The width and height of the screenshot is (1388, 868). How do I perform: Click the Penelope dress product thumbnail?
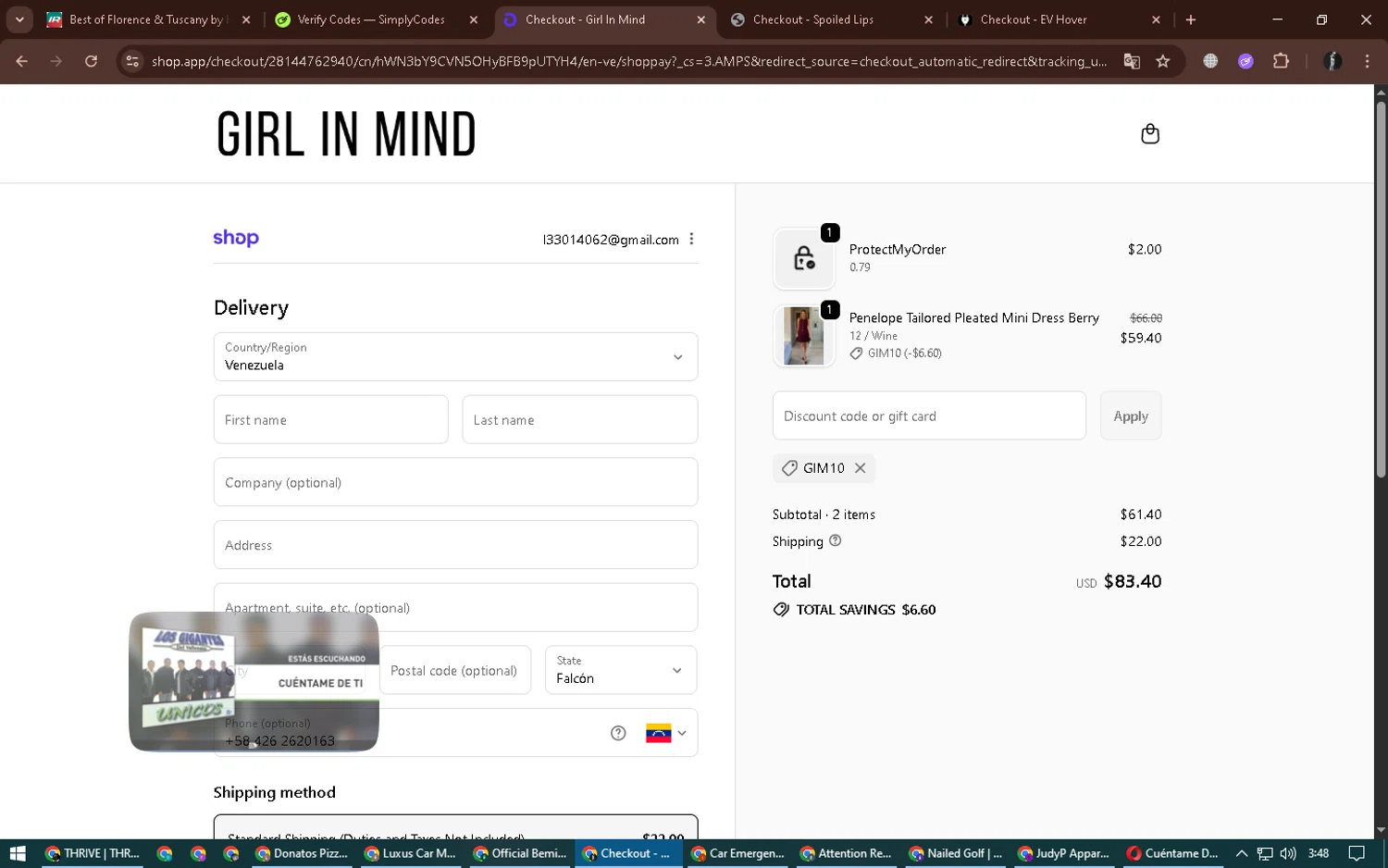pyautogui.click(x=803, y=336)
